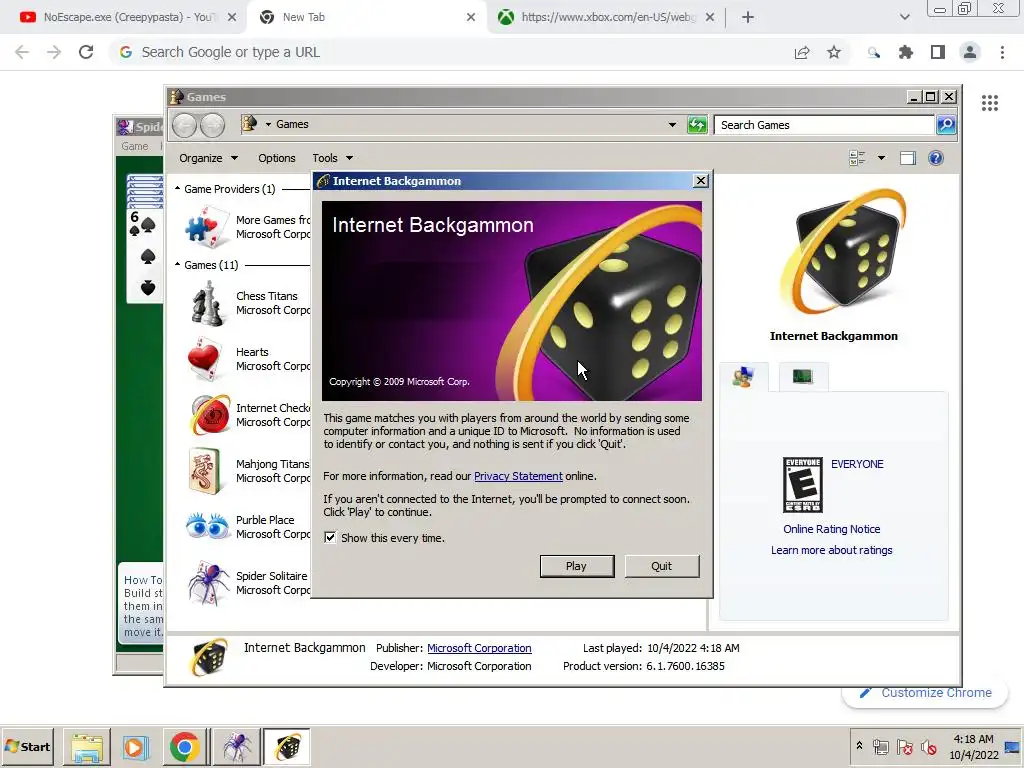
Task: Select the Mahjong Titans icon
Action: point(204,471)
